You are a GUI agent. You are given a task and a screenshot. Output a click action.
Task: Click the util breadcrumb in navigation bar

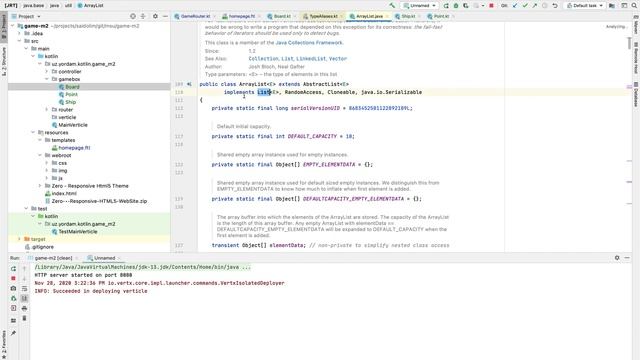coord(69,6)
